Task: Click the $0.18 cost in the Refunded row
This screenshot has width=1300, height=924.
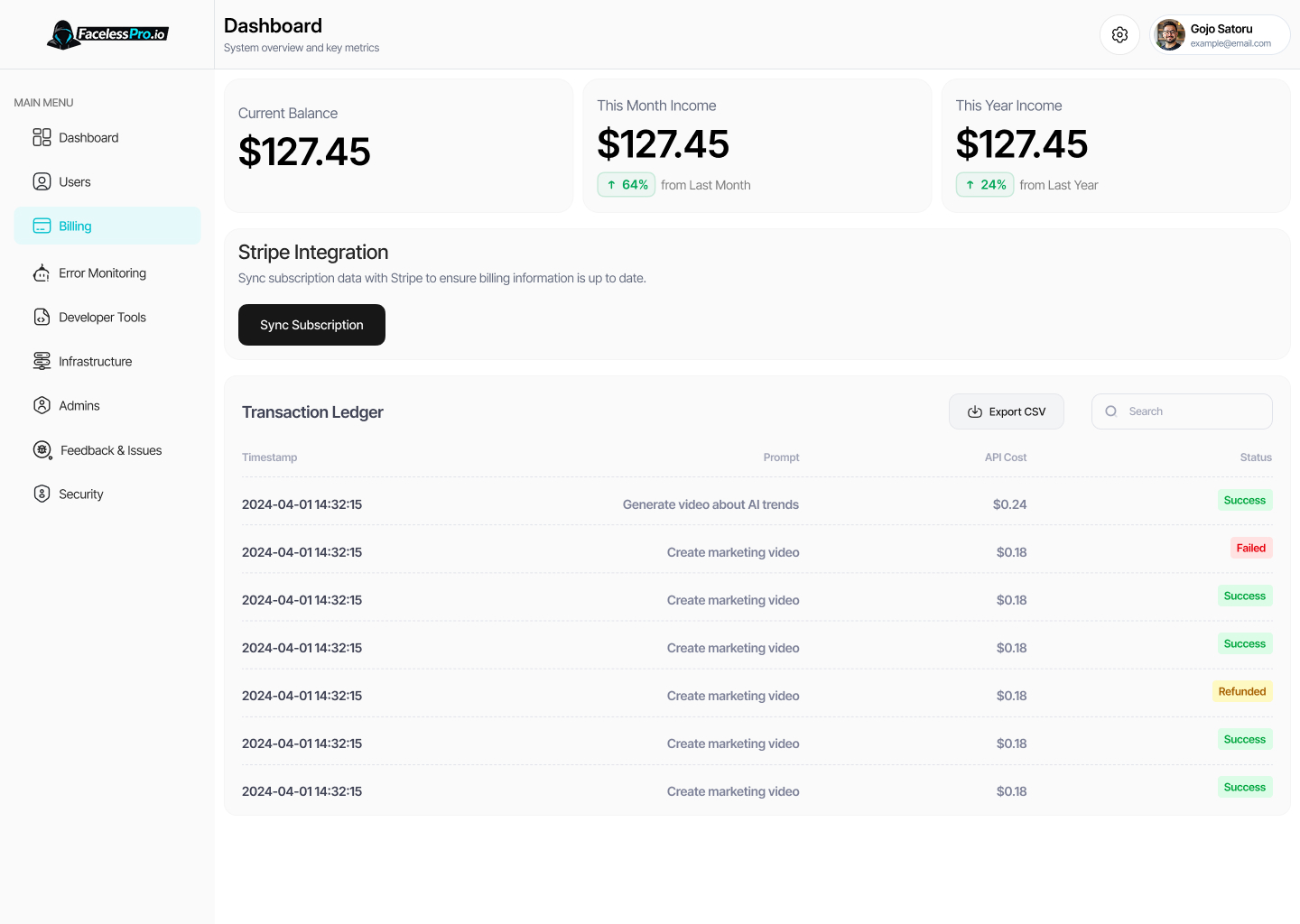Action: click(x=1011, y=696)
